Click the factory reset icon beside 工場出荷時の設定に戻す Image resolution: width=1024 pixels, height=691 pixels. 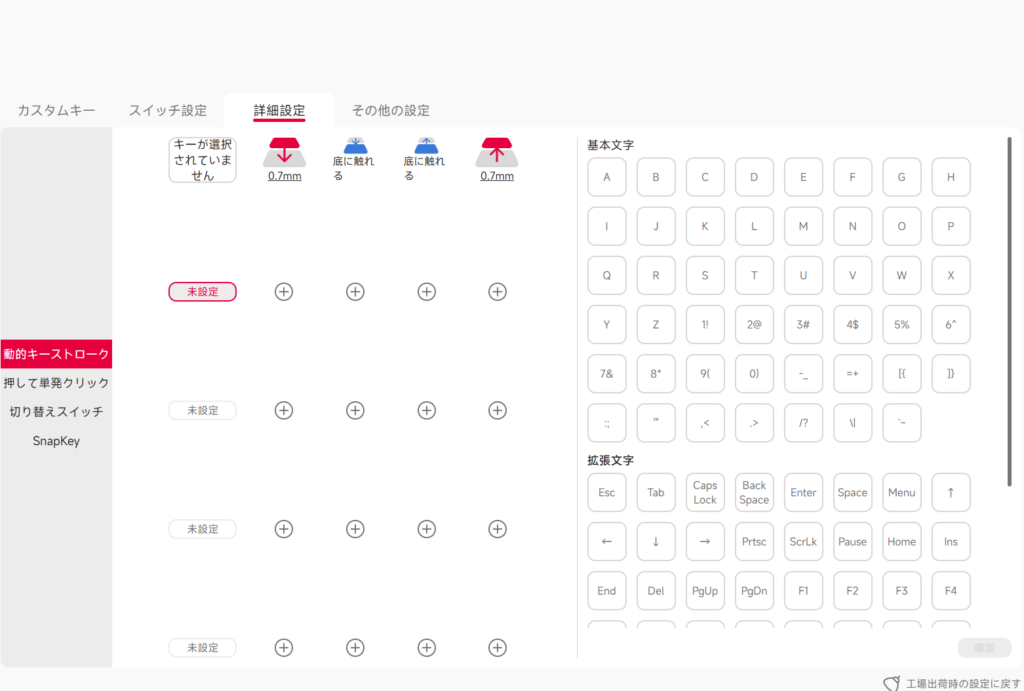(891, 683)
